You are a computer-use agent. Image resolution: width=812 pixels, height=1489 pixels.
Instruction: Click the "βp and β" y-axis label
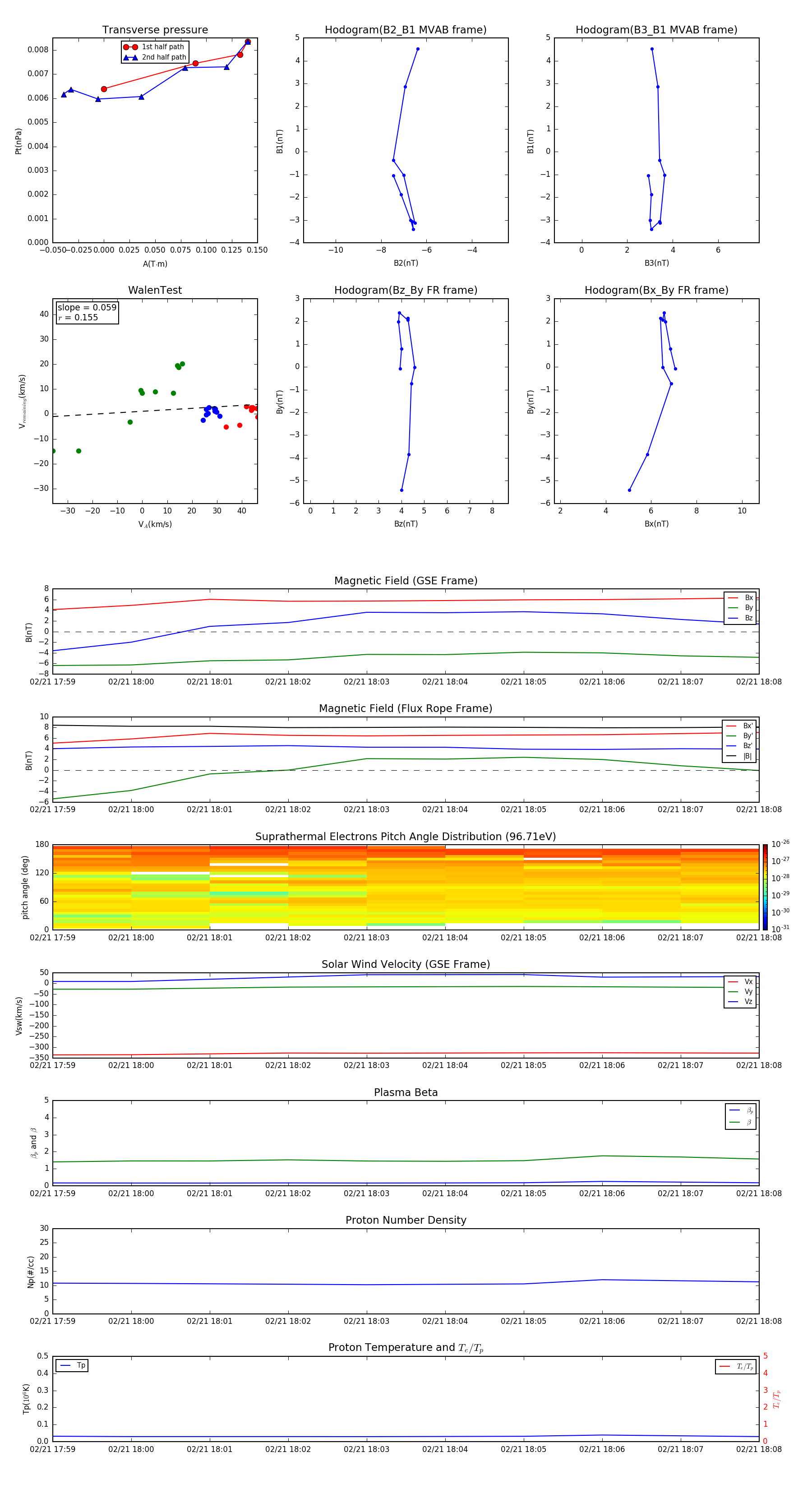[33, 1143]
